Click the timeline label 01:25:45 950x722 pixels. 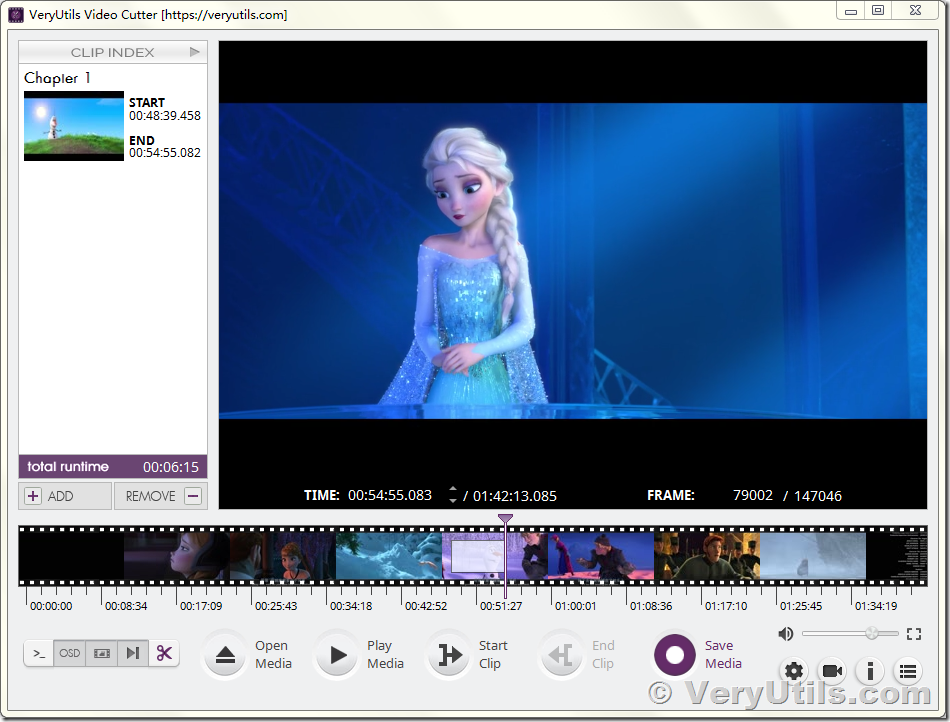801,606
